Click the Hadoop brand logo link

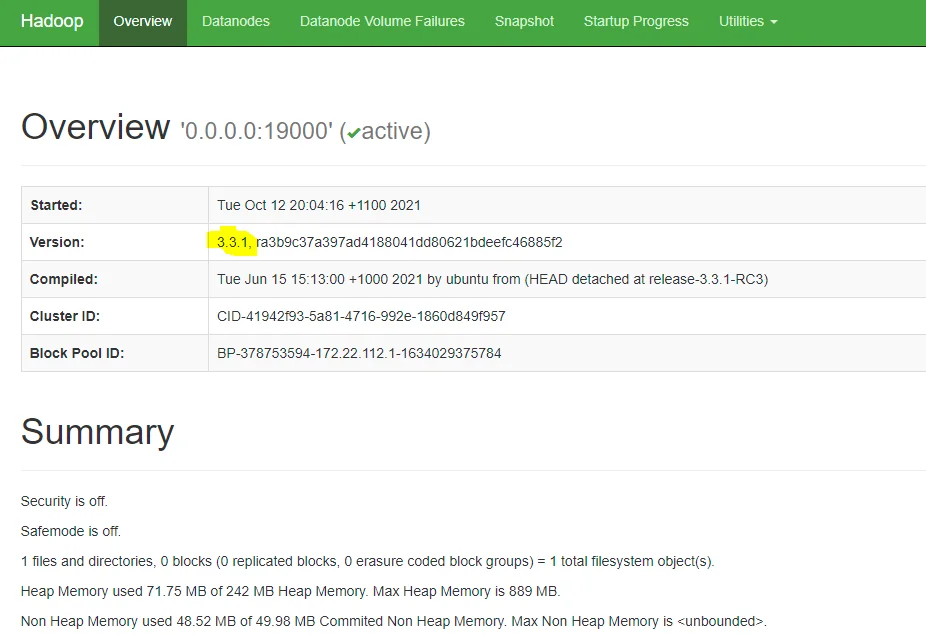coord(52,21)
